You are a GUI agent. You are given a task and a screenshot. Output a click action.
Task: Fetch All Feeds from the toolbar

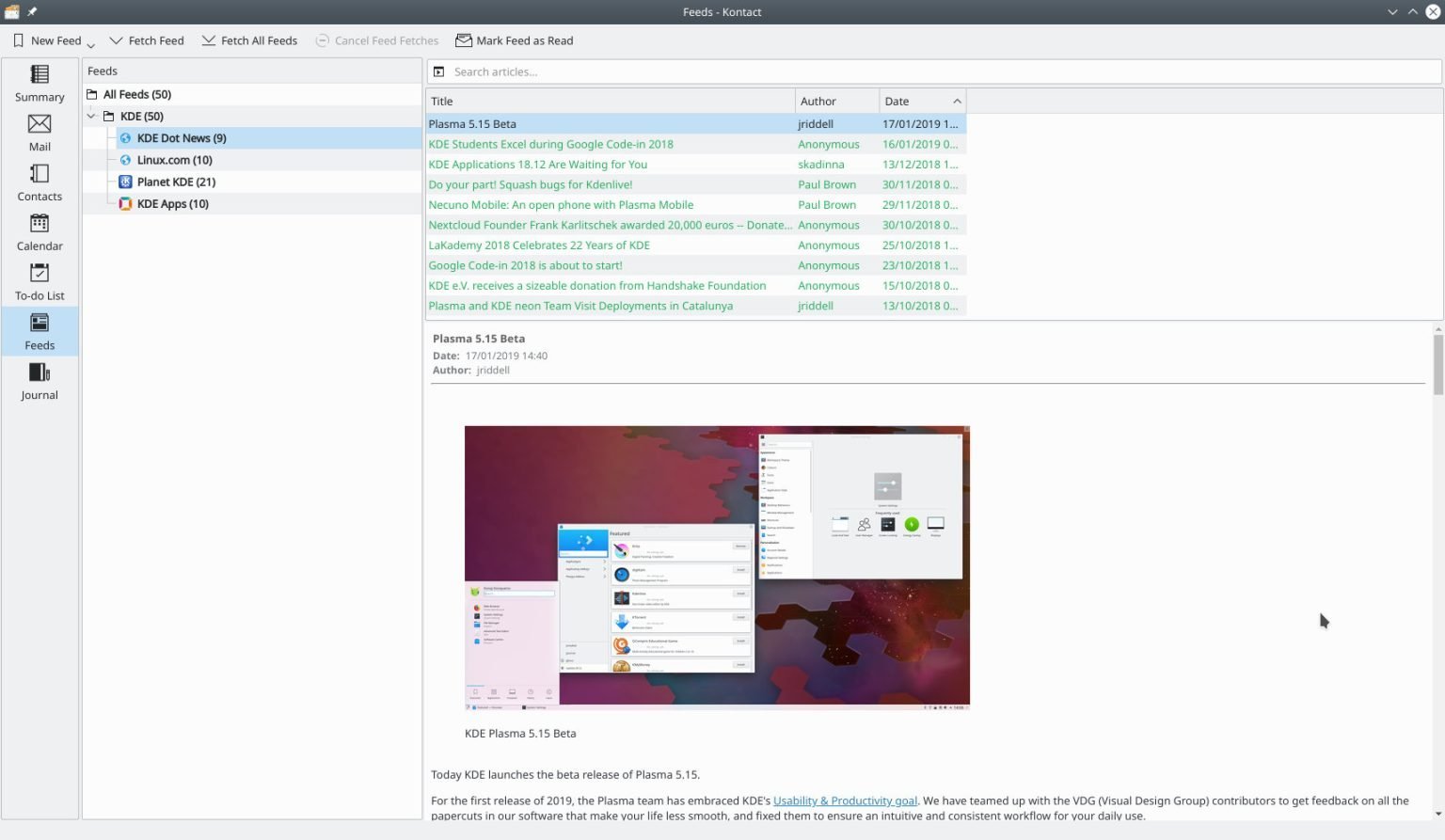(x=249, y=40)
